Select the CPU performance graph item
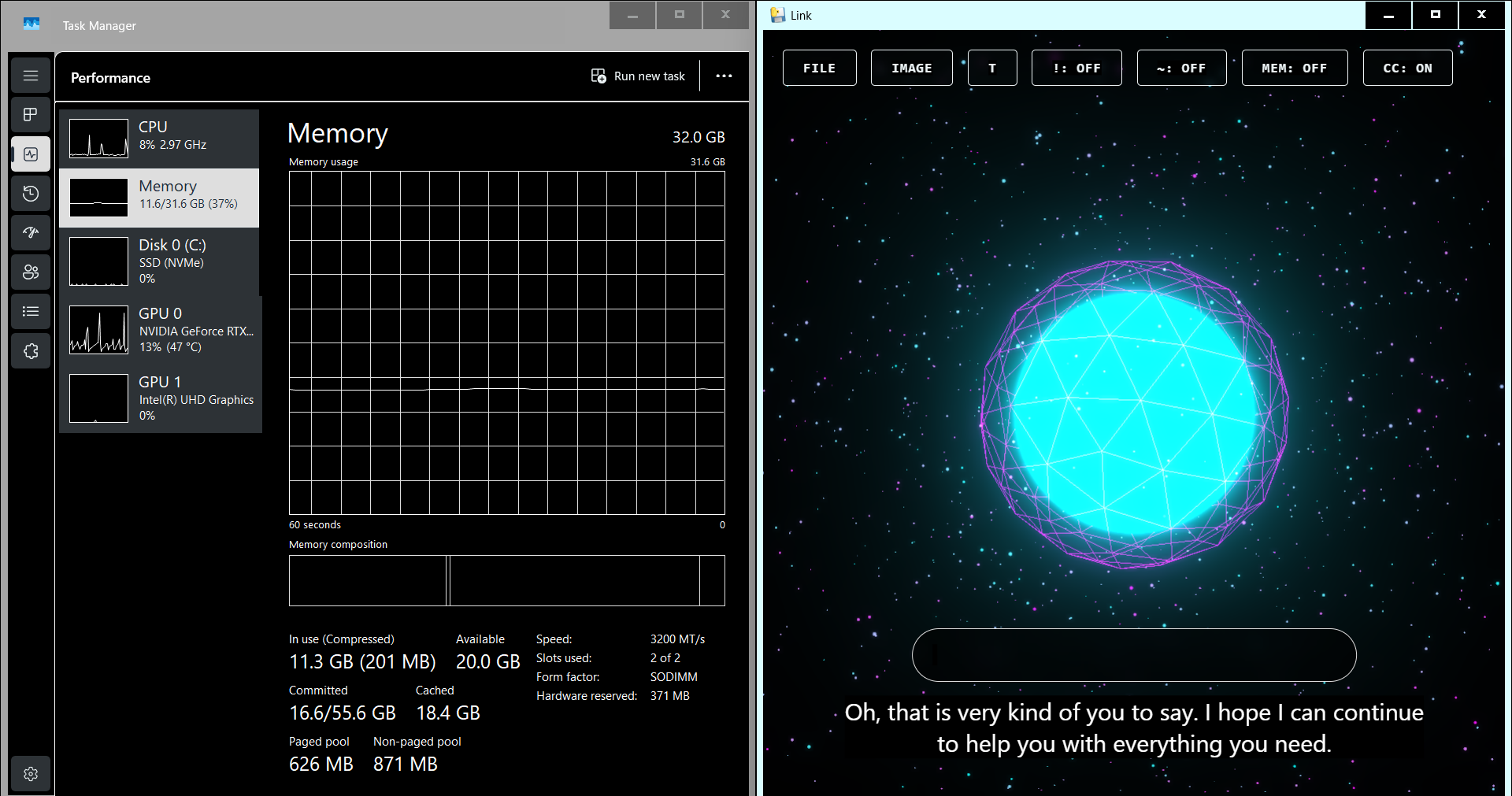 (x=160, y=138)
